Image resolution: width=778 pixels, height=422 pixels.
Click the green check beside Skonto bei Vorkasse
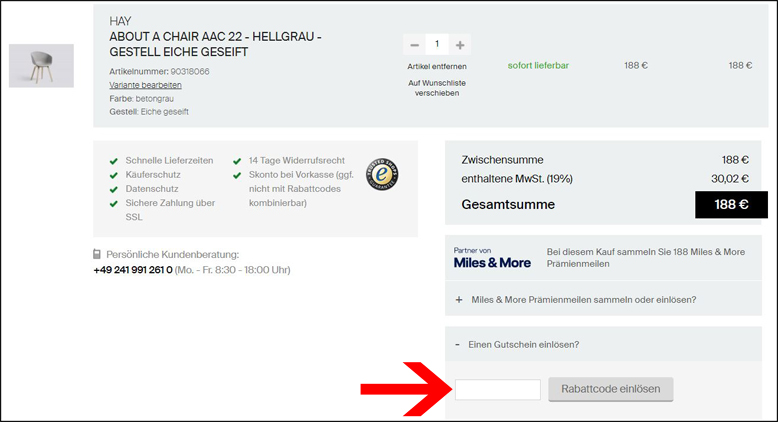(237, 175)
